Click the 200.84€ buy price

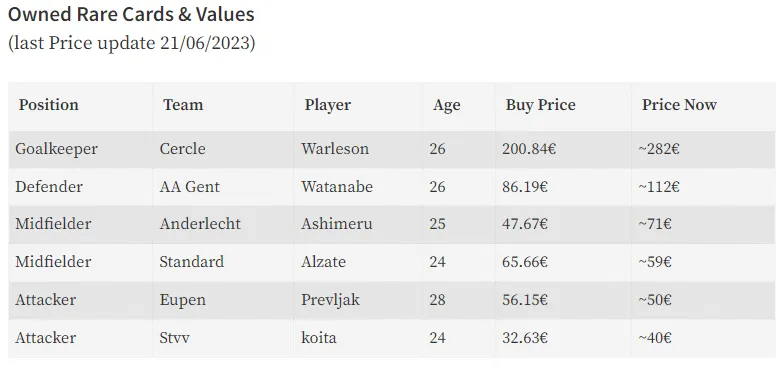click(530, 149)
